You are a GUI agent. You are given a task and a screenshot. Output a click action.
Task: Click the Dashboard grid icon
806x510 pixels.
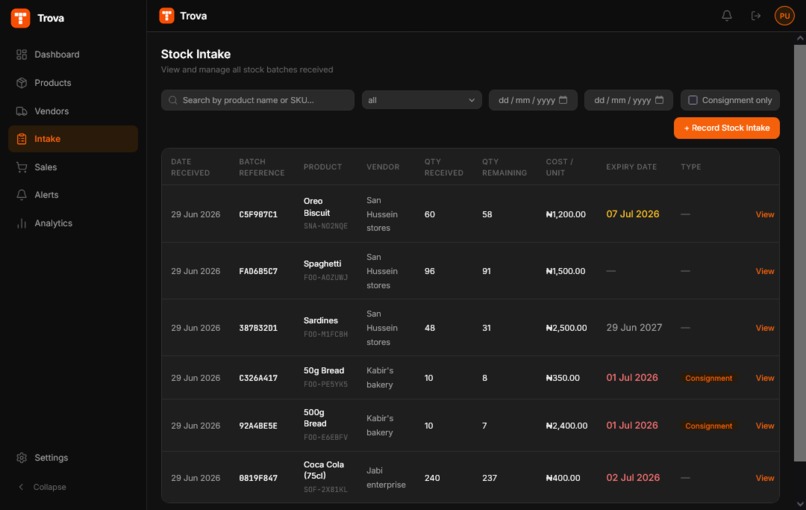coord(22,54)
